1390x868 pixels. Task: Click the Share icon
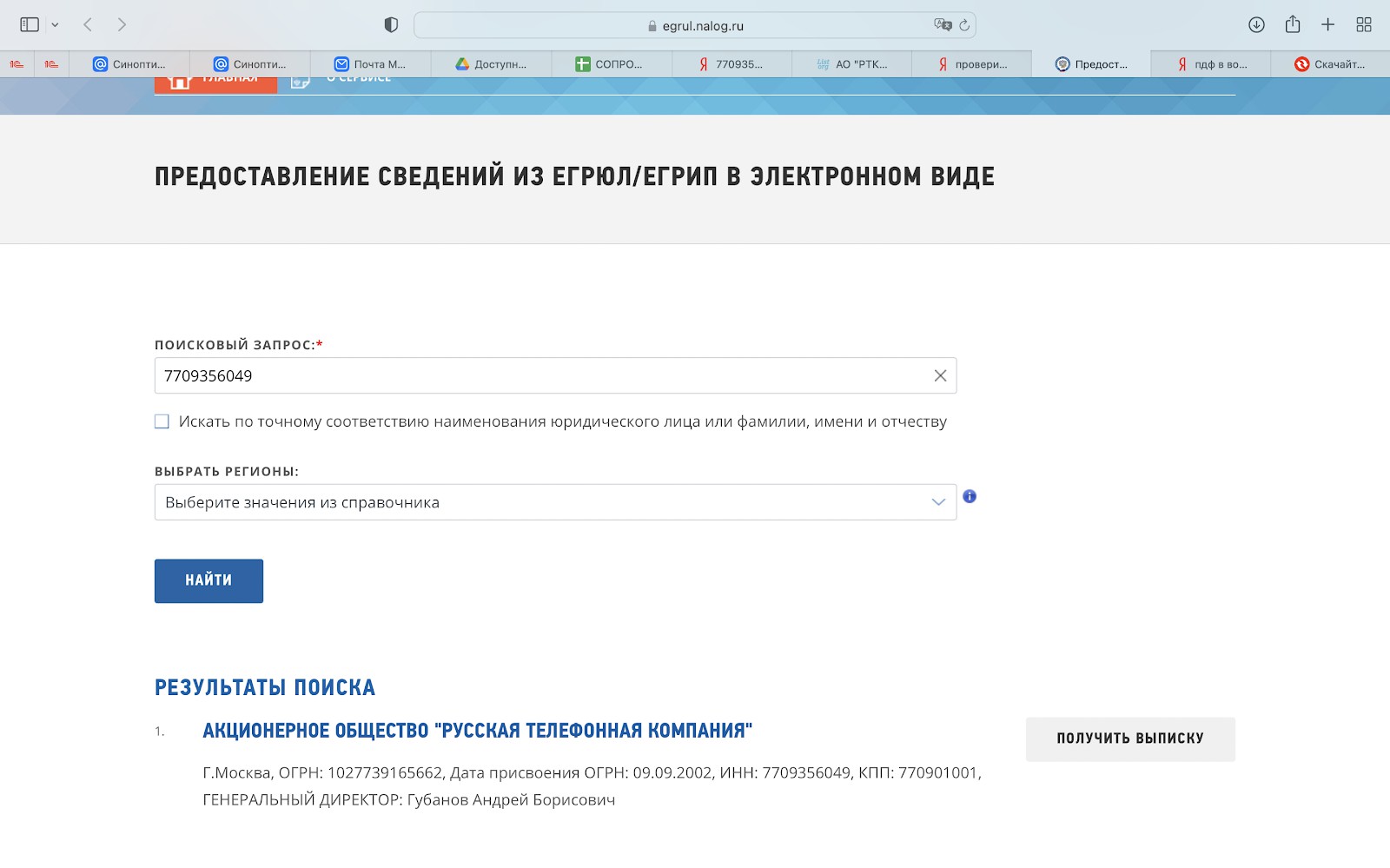click(x=1291, y=25)
